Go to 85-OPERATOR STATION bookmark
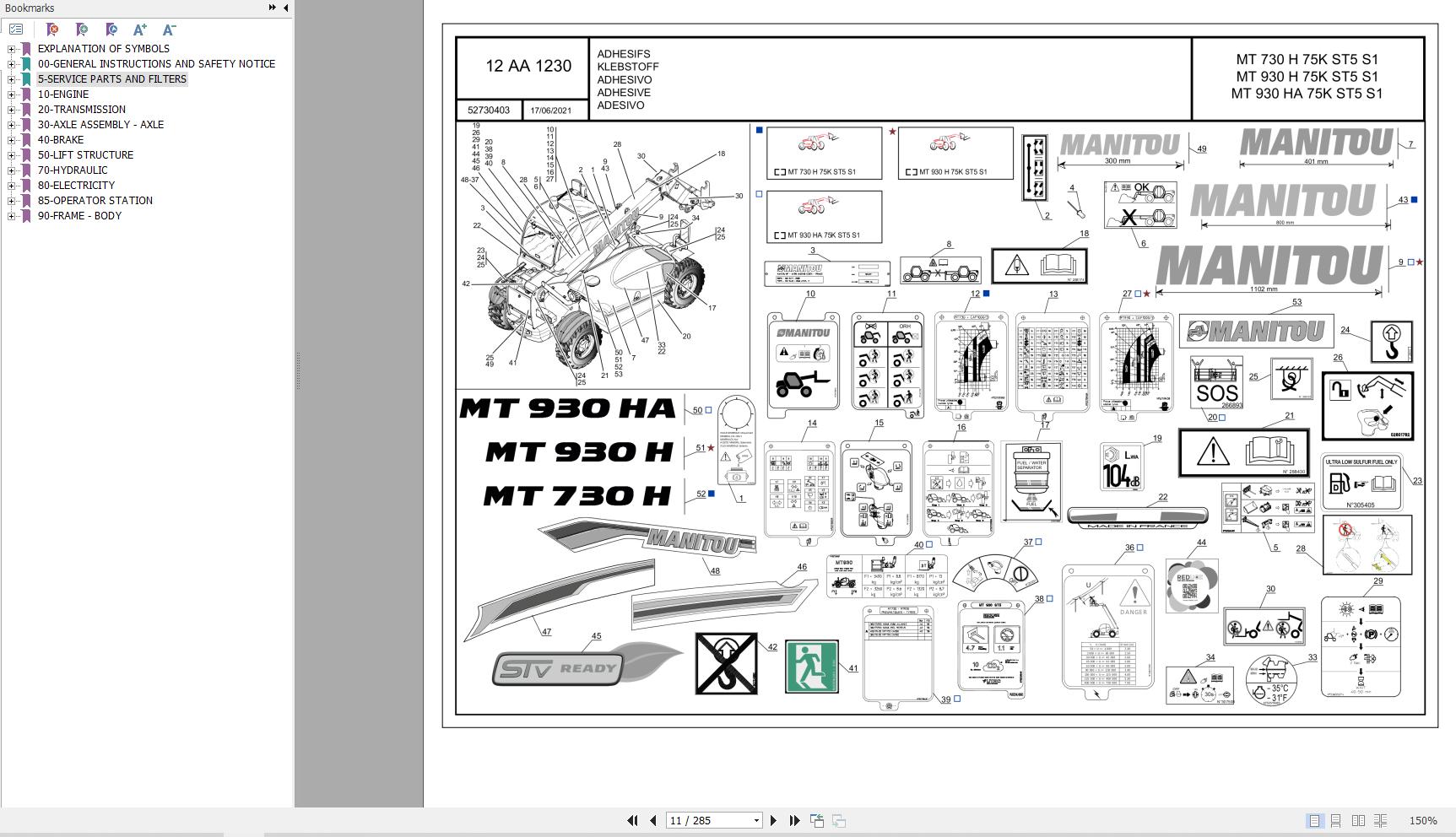Screen dimensions: 1456x837 95,201
